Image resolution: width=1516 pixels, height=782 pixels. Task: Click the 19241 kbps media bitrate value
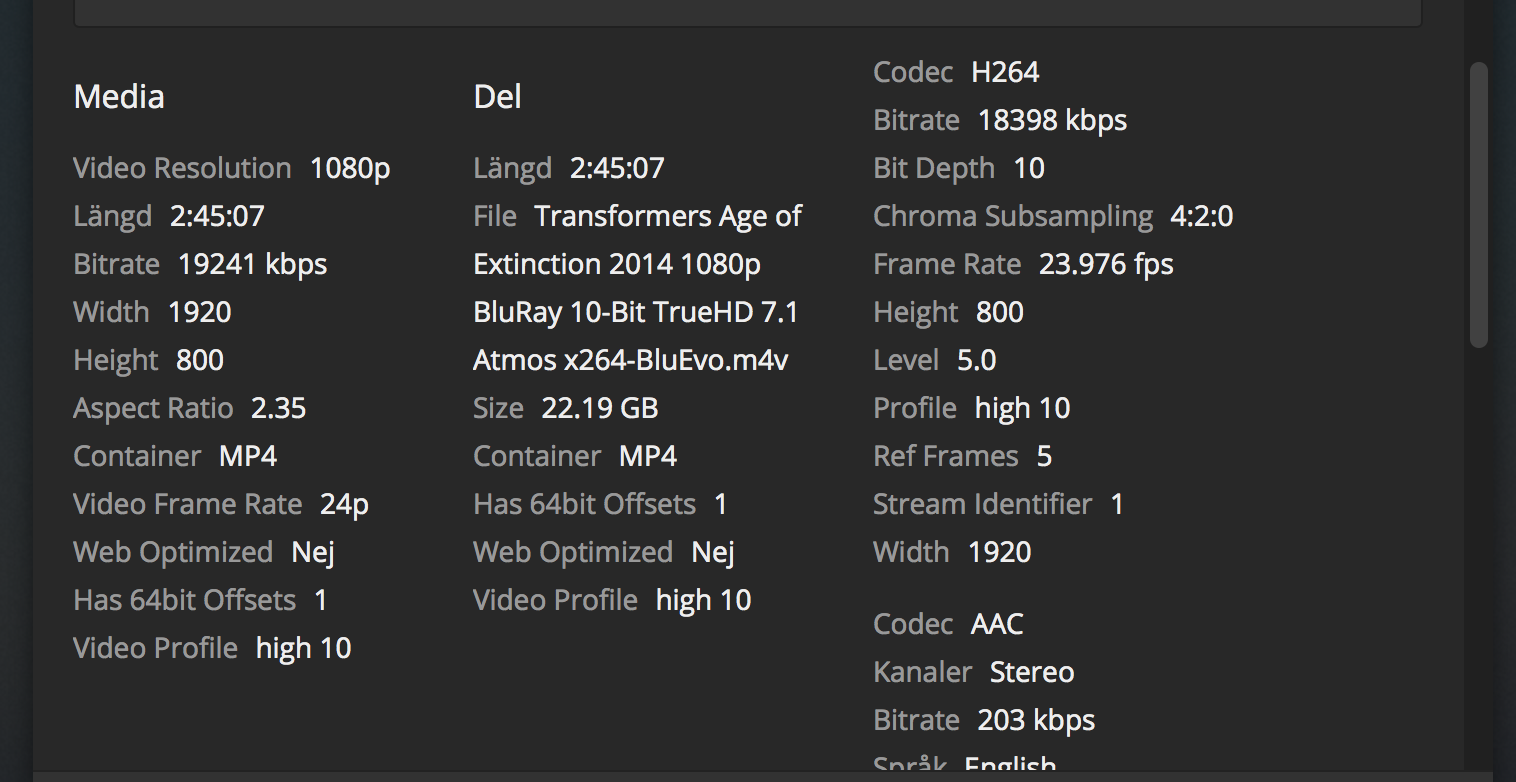252,264
